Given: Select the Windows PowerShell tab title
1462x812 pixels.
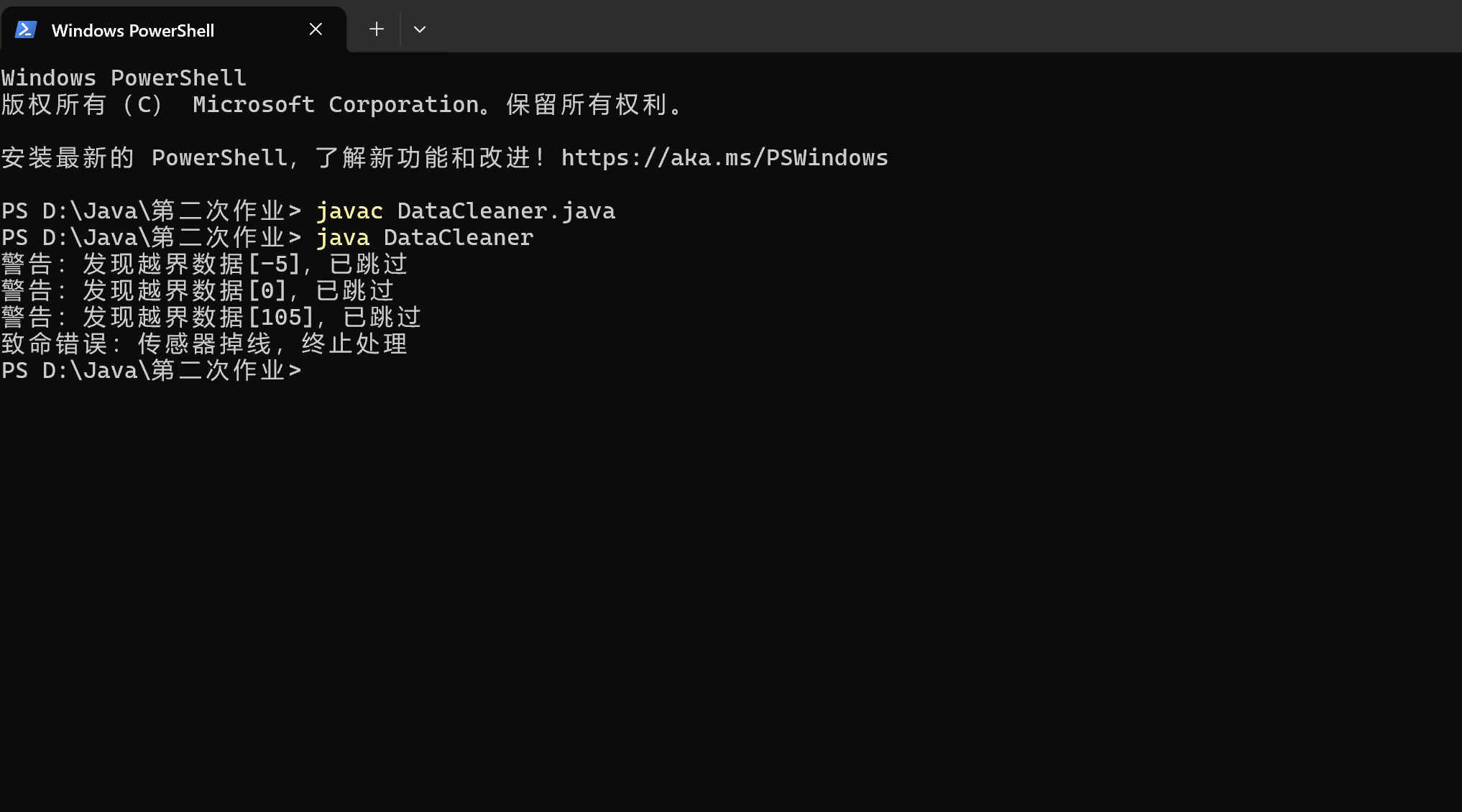Looking at the screenshot, I should click(133, 31).
